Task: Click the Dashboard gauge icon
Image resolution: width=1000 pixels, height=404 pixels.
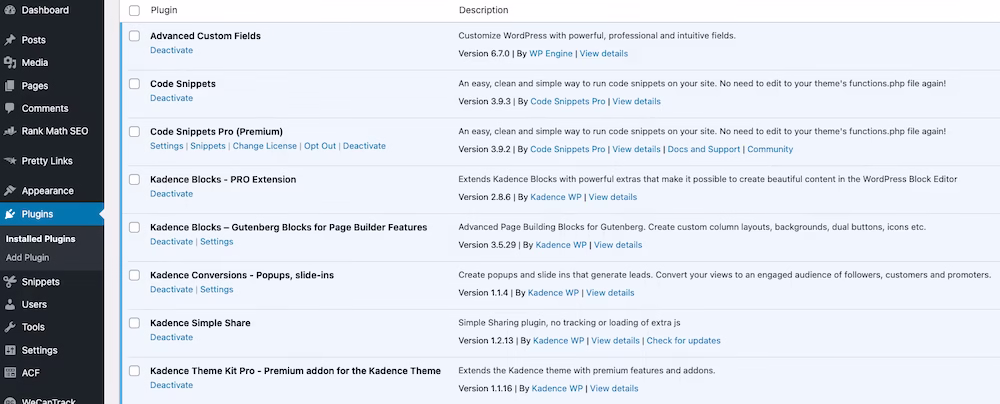Action: pos(10,10)
